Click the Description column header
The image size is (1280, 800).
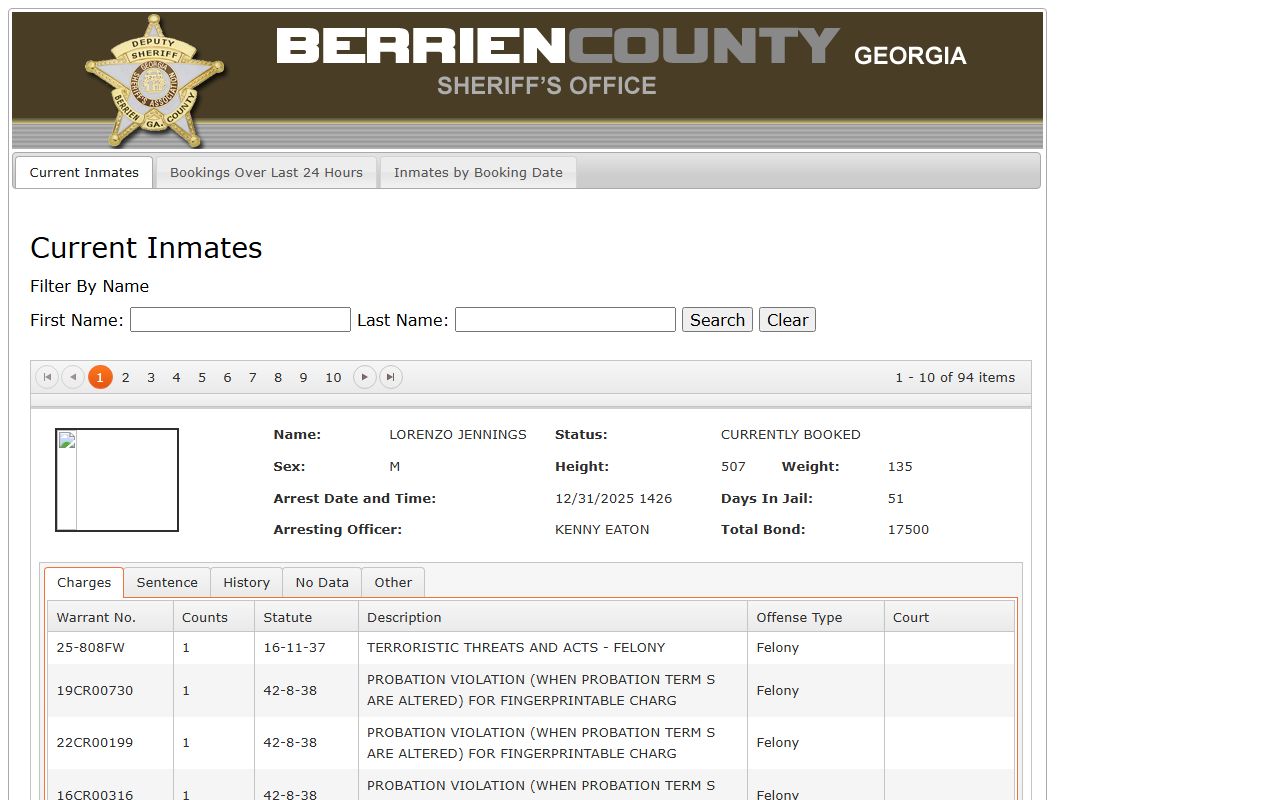point(553,617)
